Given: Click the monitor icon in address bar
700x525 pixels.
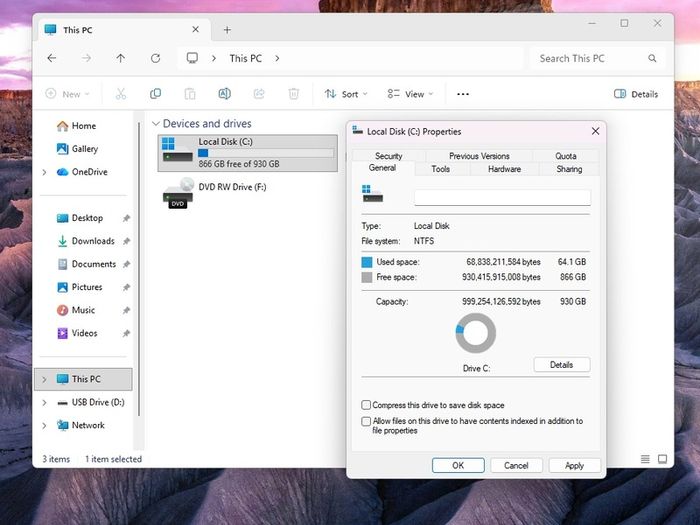Looking at the screenshot, I should tap(192, 58).
